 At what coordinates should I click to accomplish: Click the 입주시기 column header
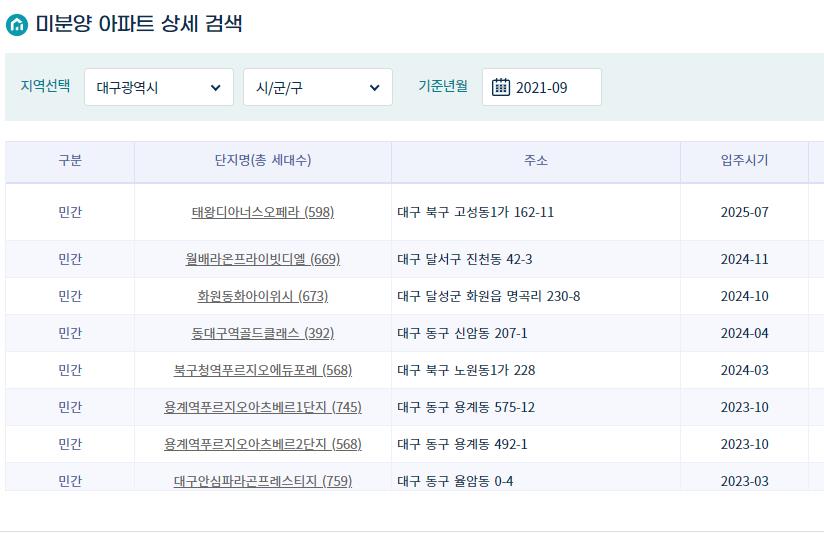(x=744, y=160)
